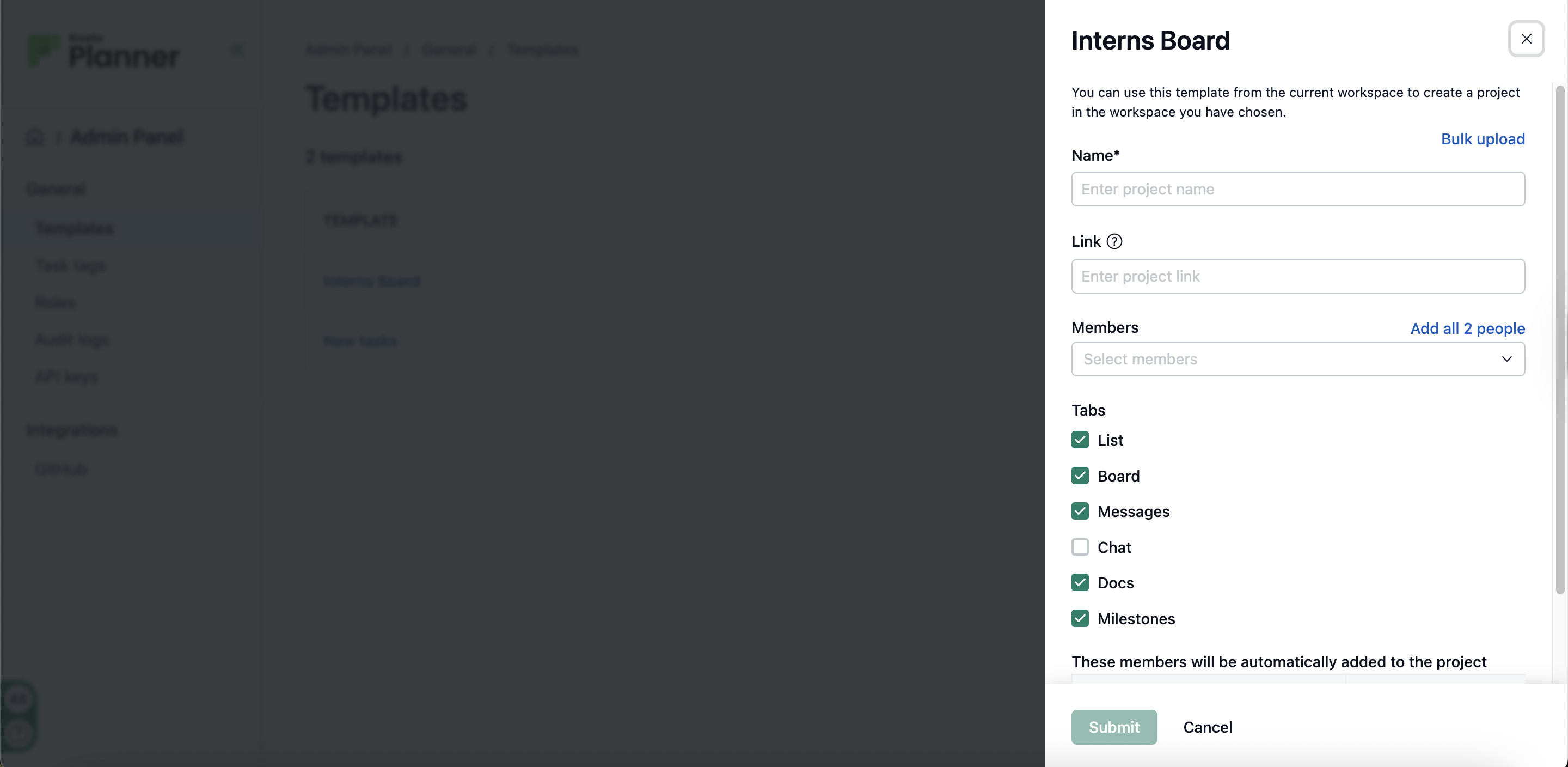1568x767 pixels.
Task: Open the Select members dropdown
Action: tap(1298, 359)
